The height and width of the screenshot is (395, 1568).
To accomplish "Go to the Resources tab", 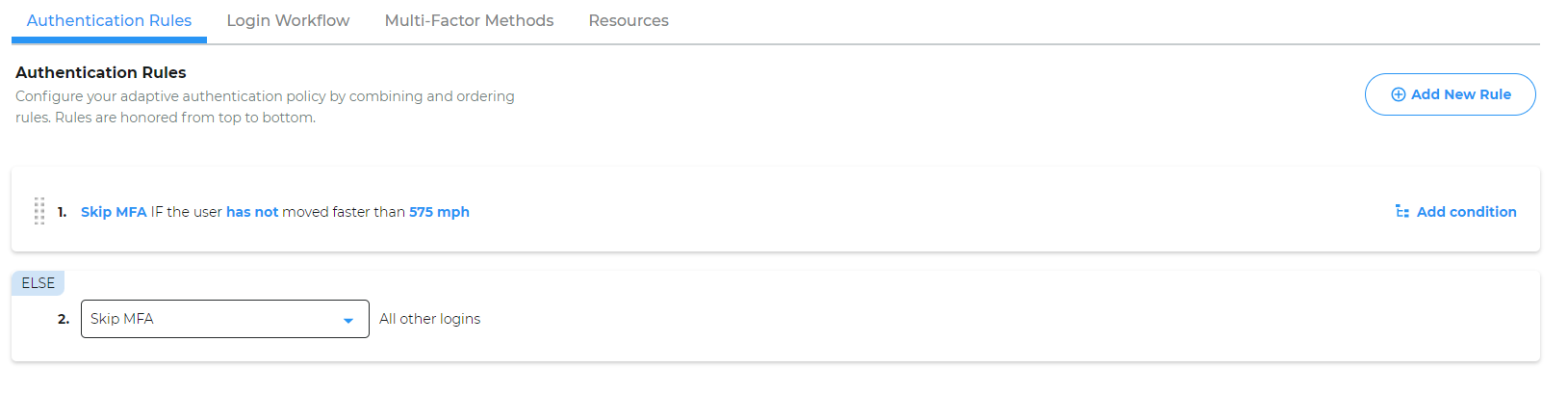I will tap(629, 20).
